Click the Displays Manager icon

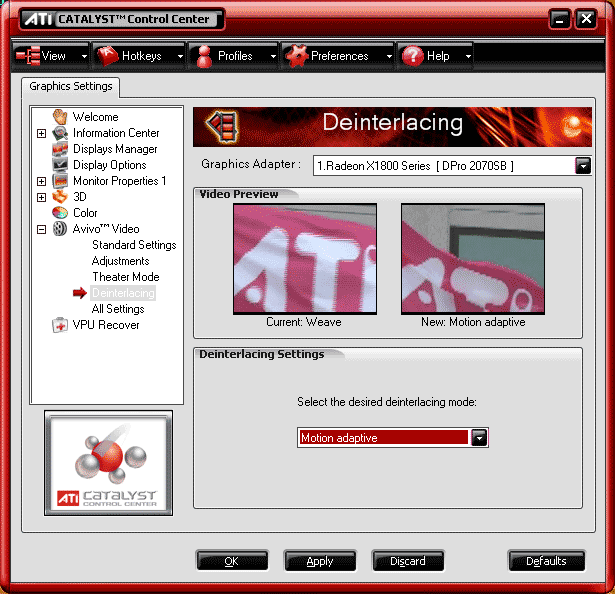click(60, 149)
